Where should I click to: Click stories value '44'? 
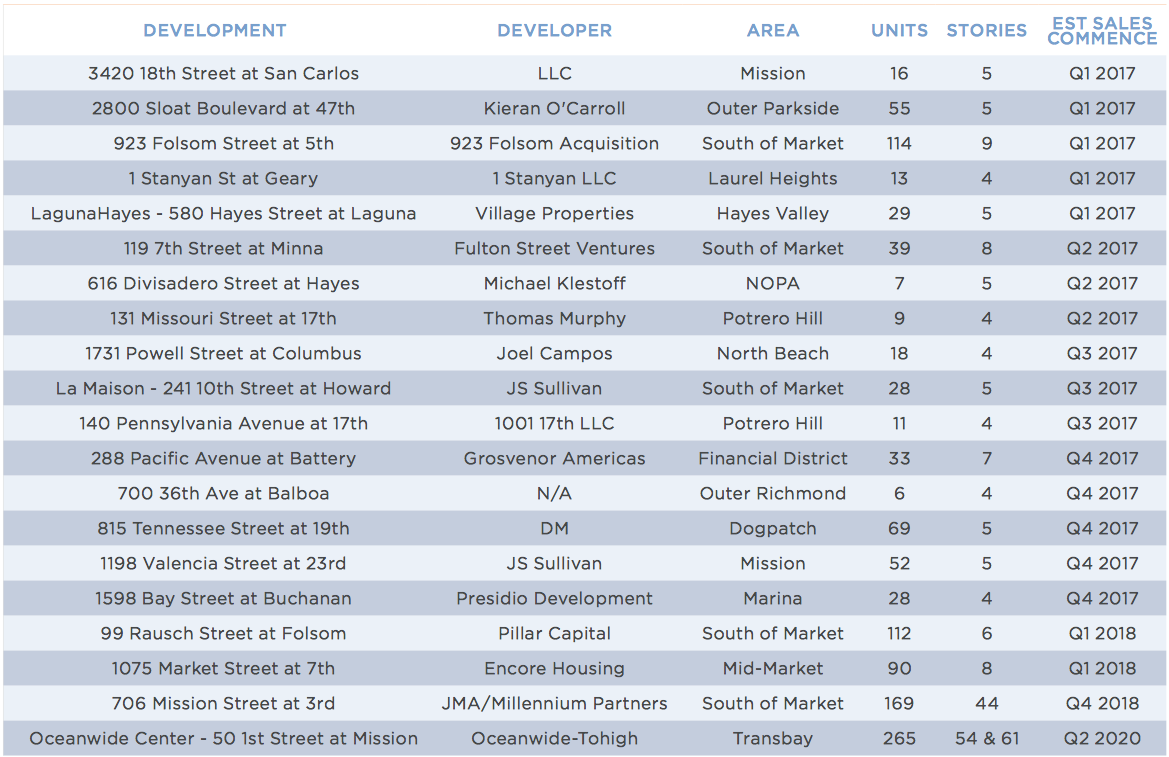(x=986, y=704)
